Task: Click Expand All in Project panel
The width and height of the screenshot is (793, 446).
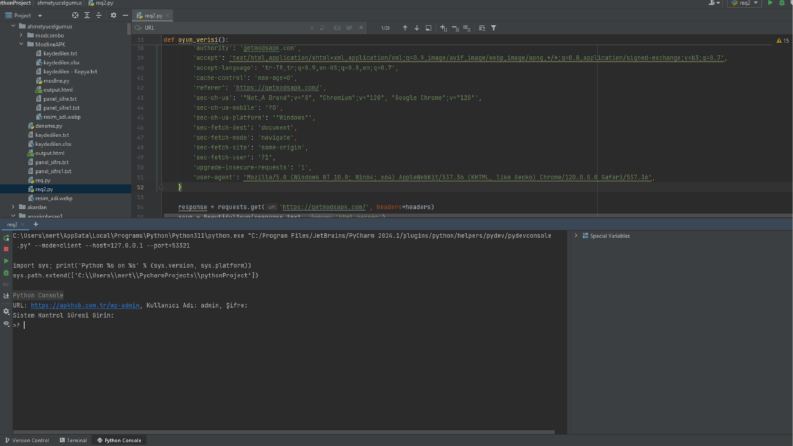Action: pos(87,16)
